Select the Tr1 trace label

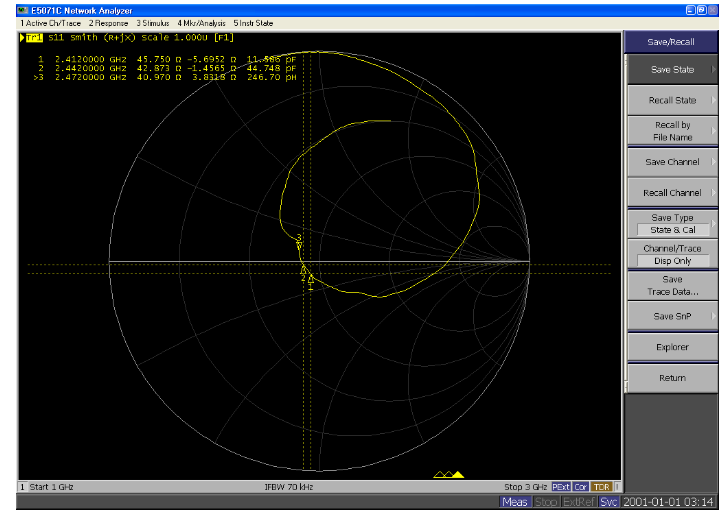[x=34, y=38]
